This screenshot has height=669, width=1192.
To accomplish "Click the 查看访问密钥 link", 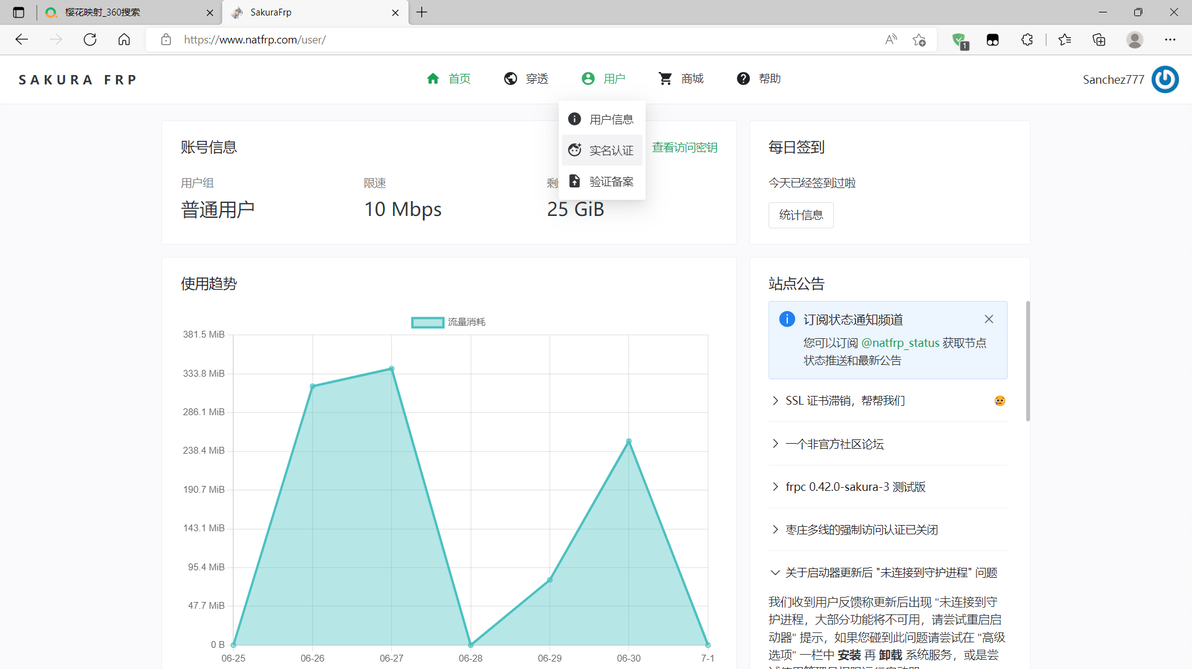I will coord(684,147).
